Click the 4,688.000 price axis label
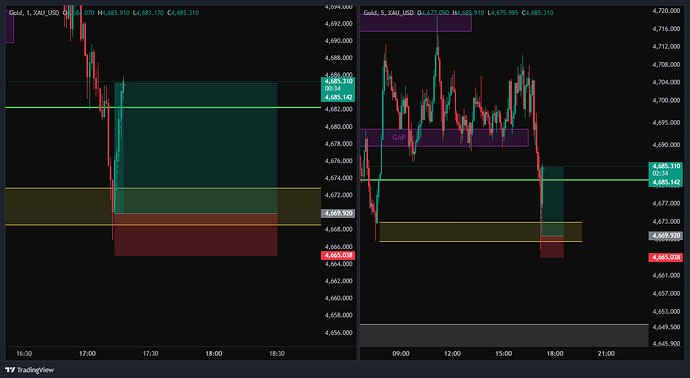The image size is (690, 378). click(x=338, y=58)
